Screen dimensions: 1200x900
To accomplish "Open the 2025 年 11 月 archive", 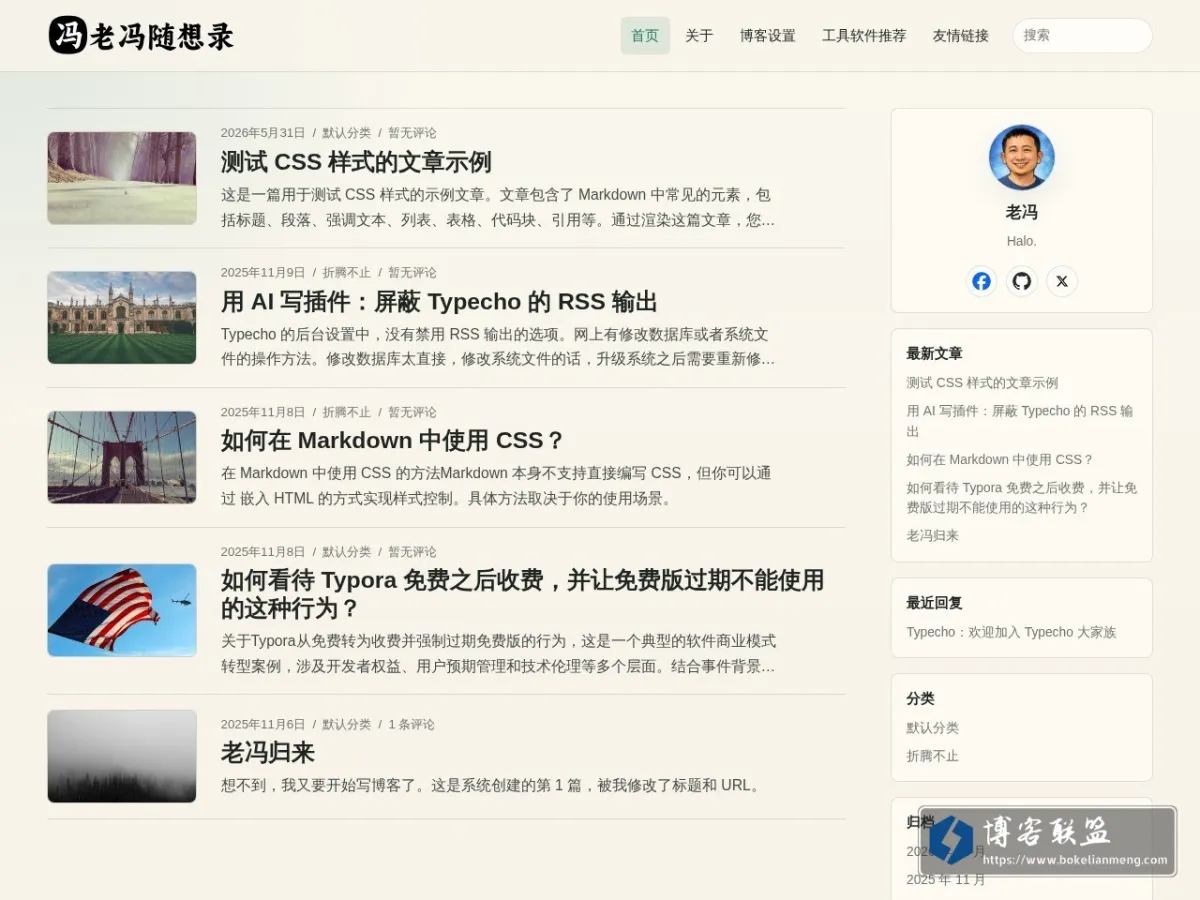I will pos(945,880).
